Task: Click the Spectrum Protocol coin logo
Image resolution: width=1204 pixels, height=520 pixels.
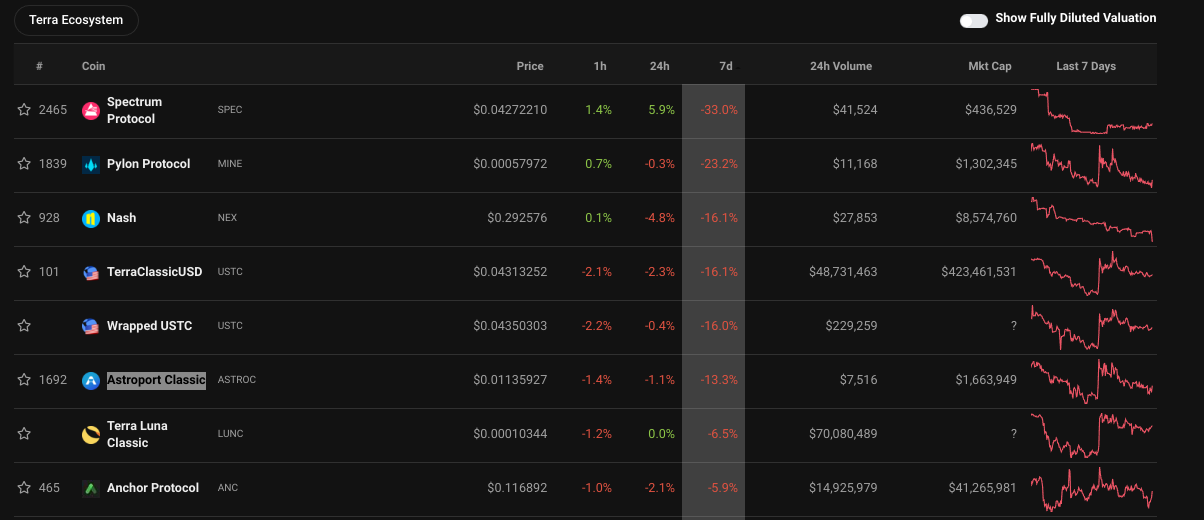Action: [91, 110]
